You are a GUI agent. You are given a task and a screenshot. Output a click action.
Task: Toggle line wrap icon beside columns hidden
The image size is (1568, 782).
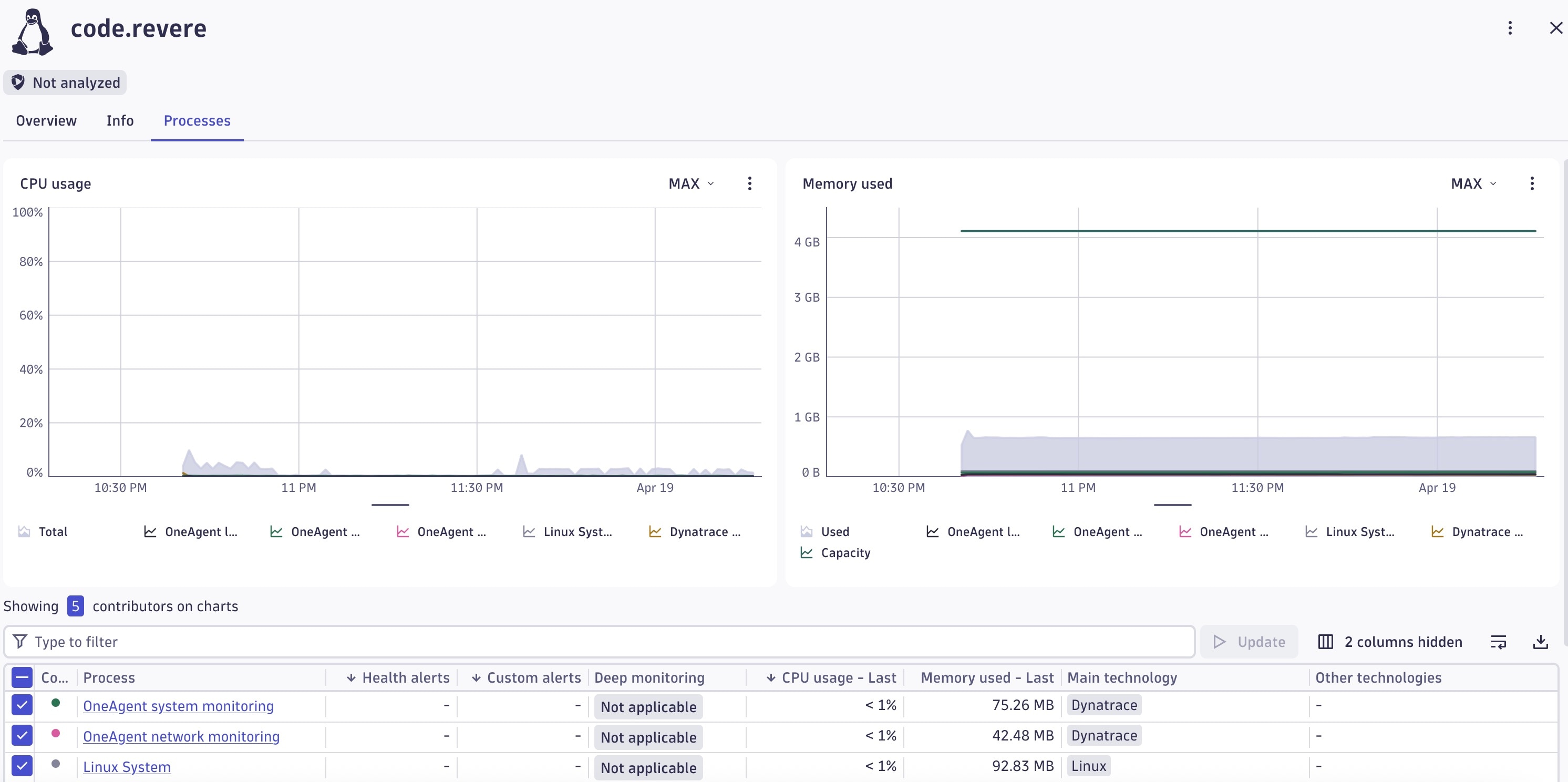pyautogui.click(x=1498, y=642)
